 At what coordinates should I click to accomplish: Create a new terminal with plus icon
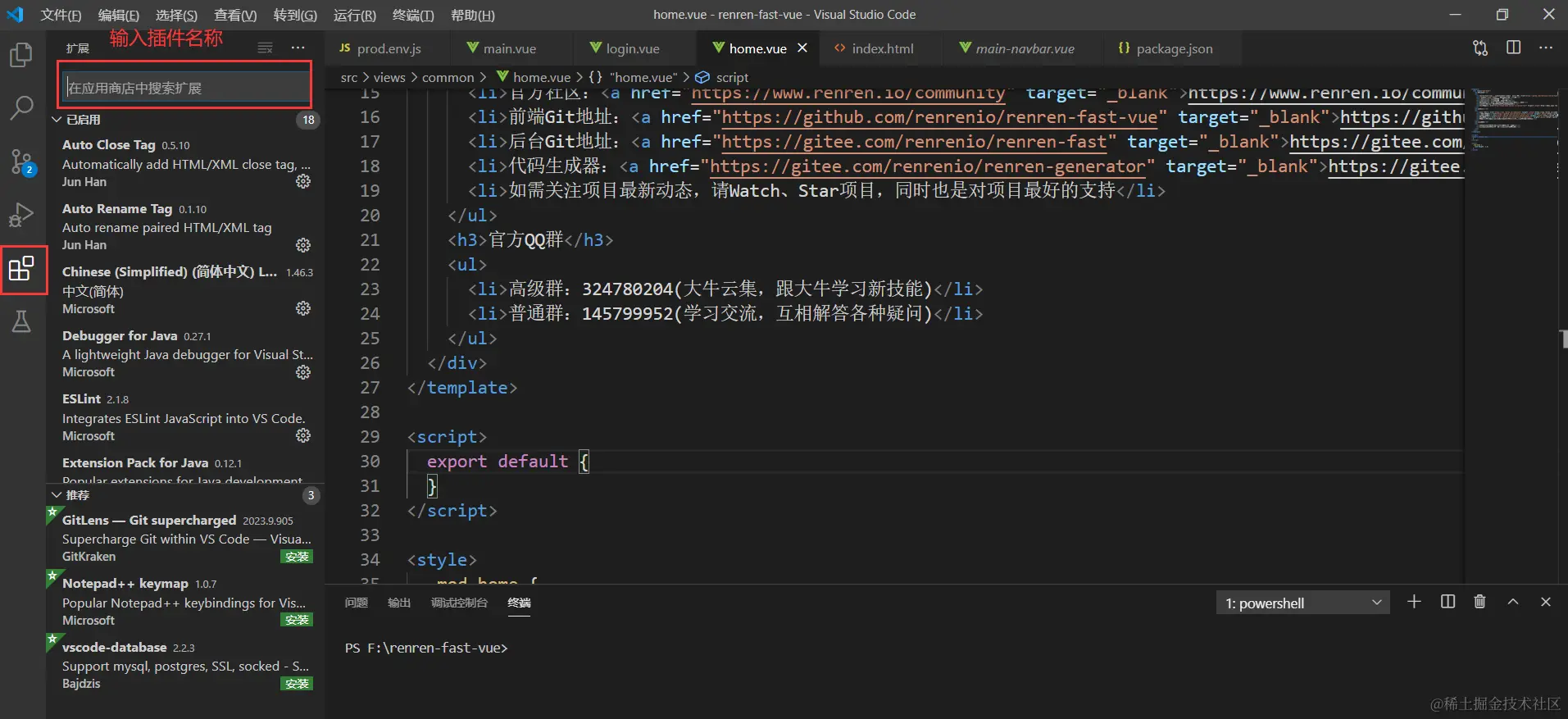pyautogui.click(x=1414, y=602)
